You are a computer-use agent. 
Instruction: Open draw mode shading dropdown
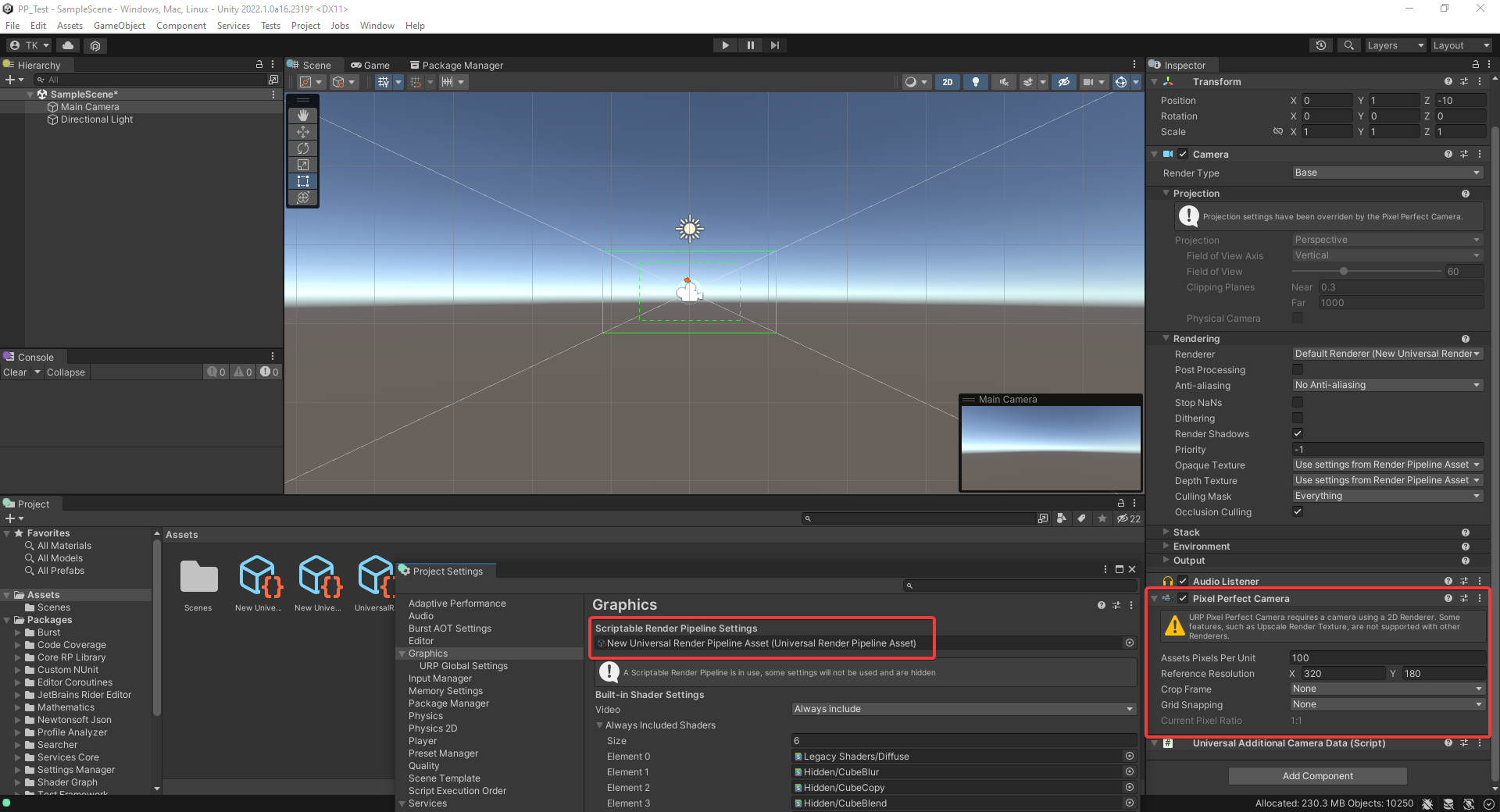(x=916, y=82)
